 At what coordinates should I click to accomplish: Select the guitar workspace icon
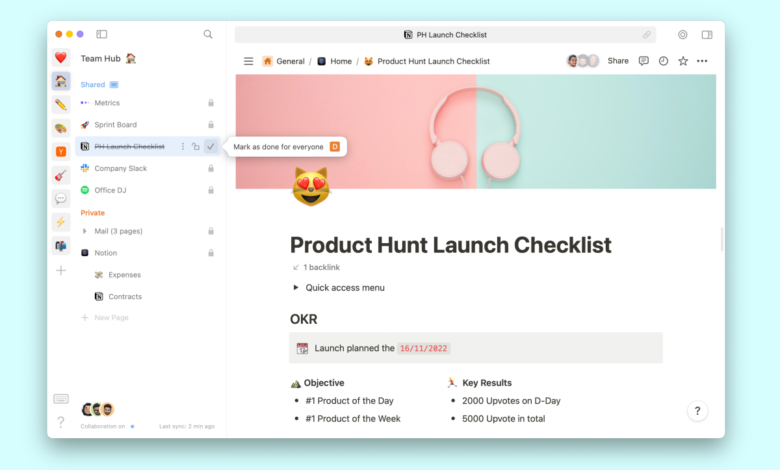click(61, 175)
